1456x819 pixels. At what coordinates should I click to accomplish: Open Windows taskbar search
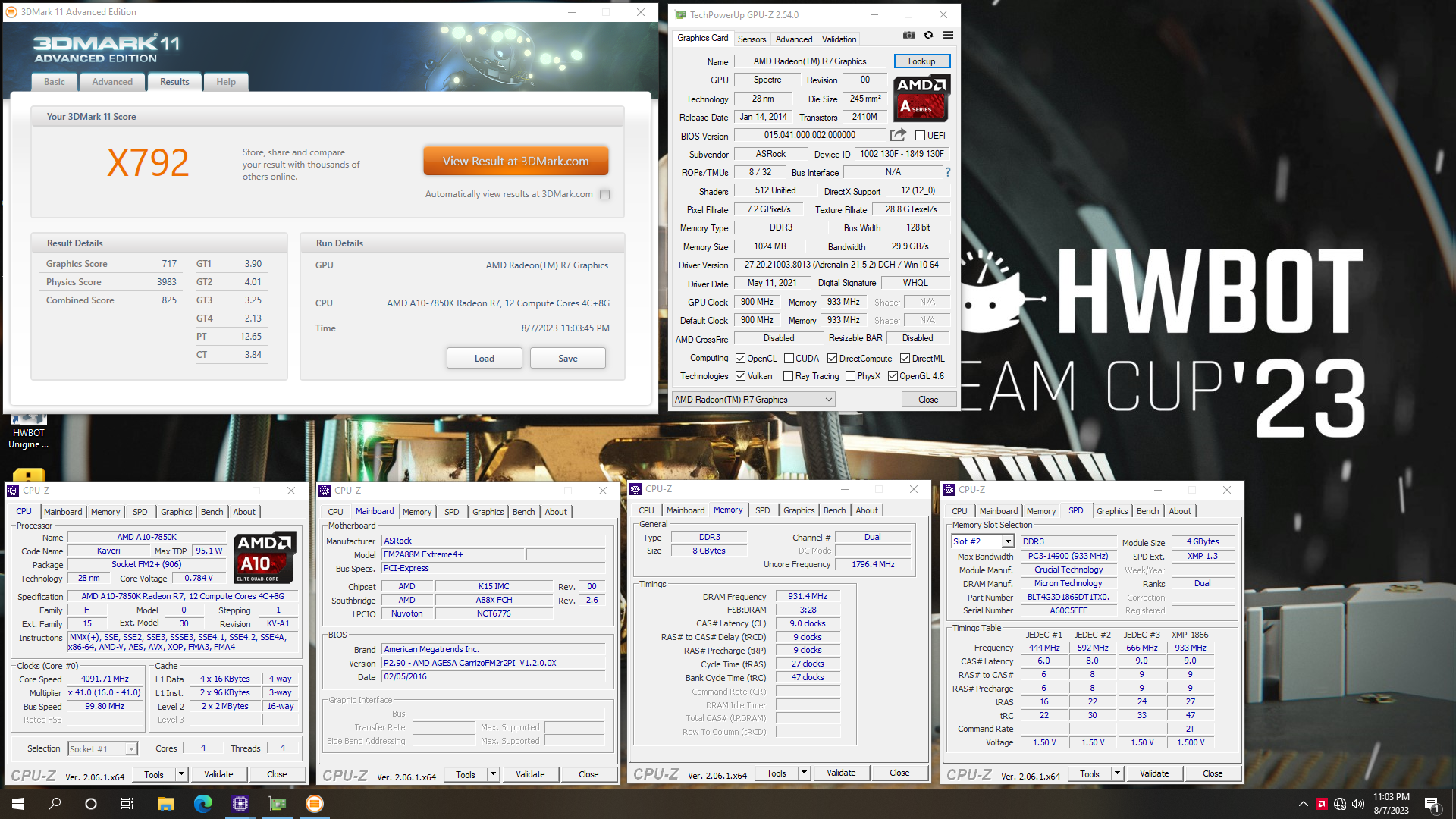55,804
